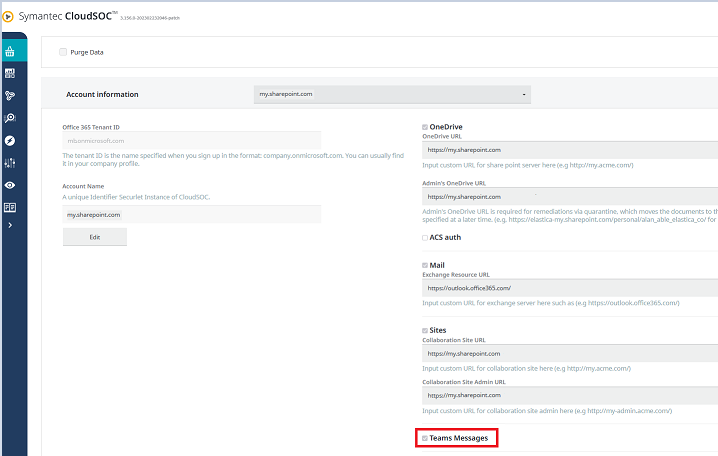This screenshot has width=718, height=456.
Task: Toggle the Sites checkbox
Action: coord(425,331)
